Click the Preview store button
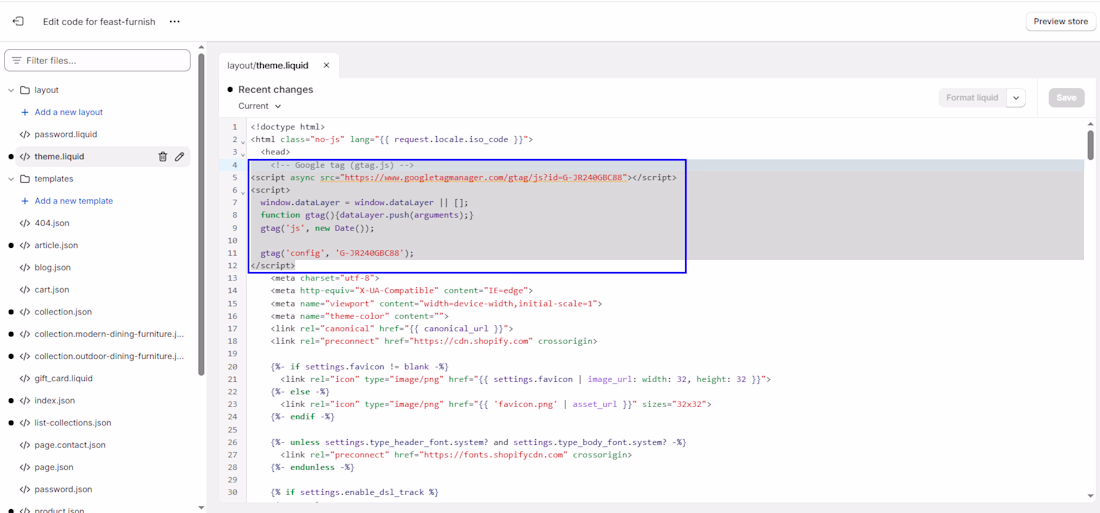This screenshot has height=513, width=1100. click(1061, 22)
